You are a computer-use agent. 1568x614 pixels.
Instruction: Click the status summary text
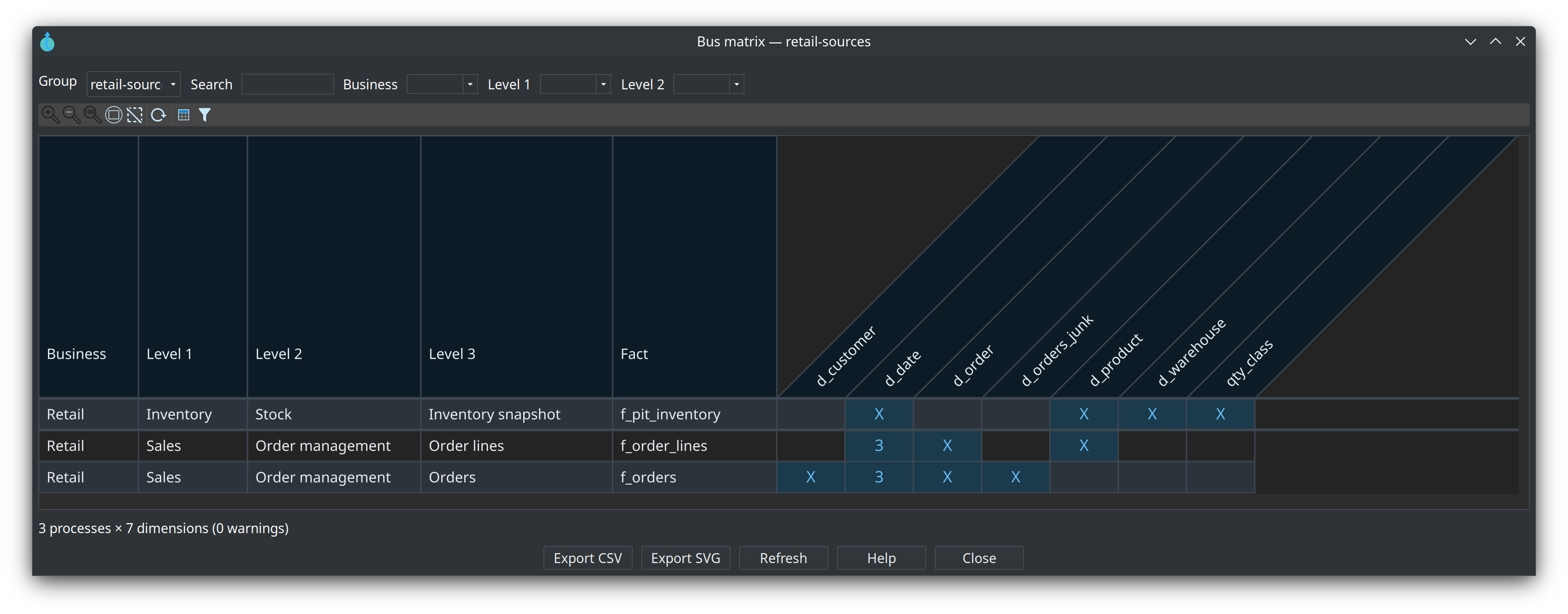pyautogui.click(x=163, y=528)
